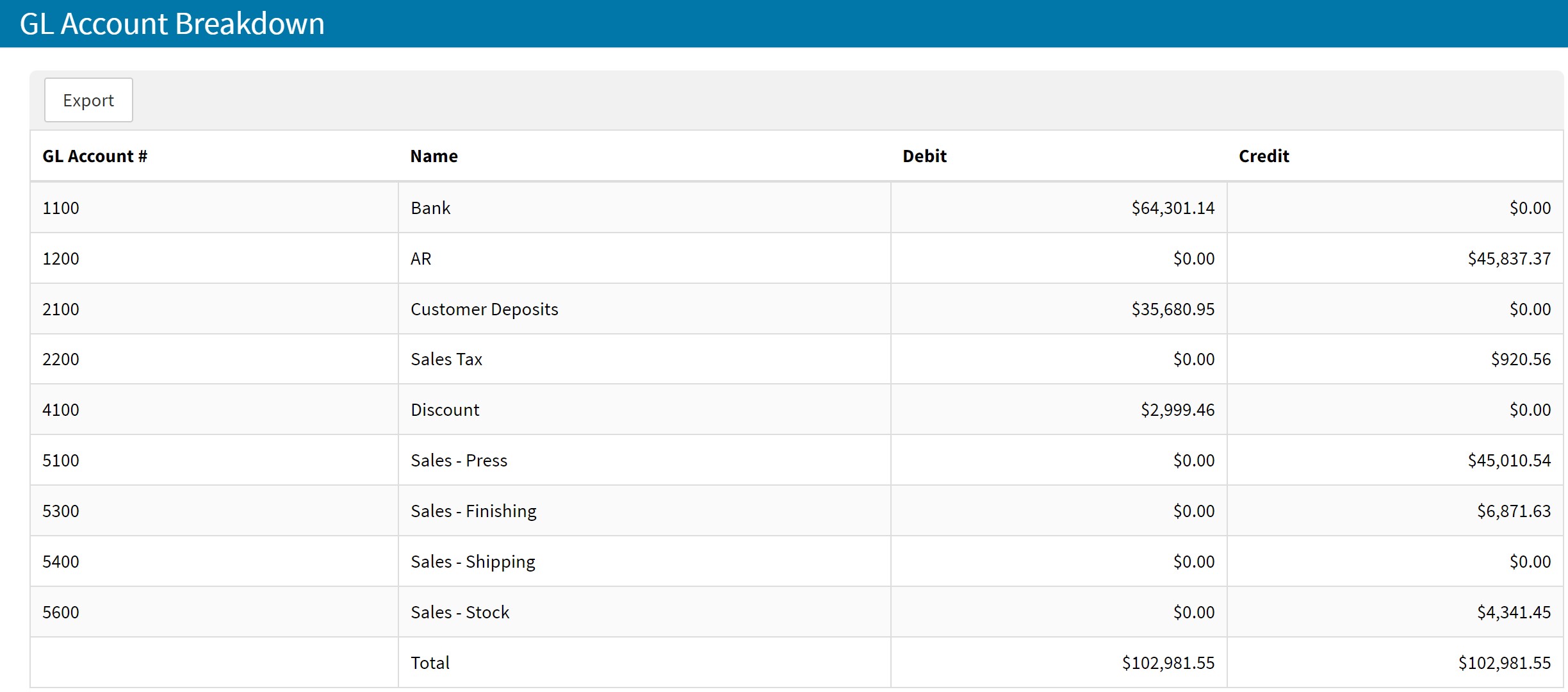Image resolution: width=1568 pixels, height=692 pixels.
Task: Click Discount debit amount $2,999.46
Action: 1177,410
